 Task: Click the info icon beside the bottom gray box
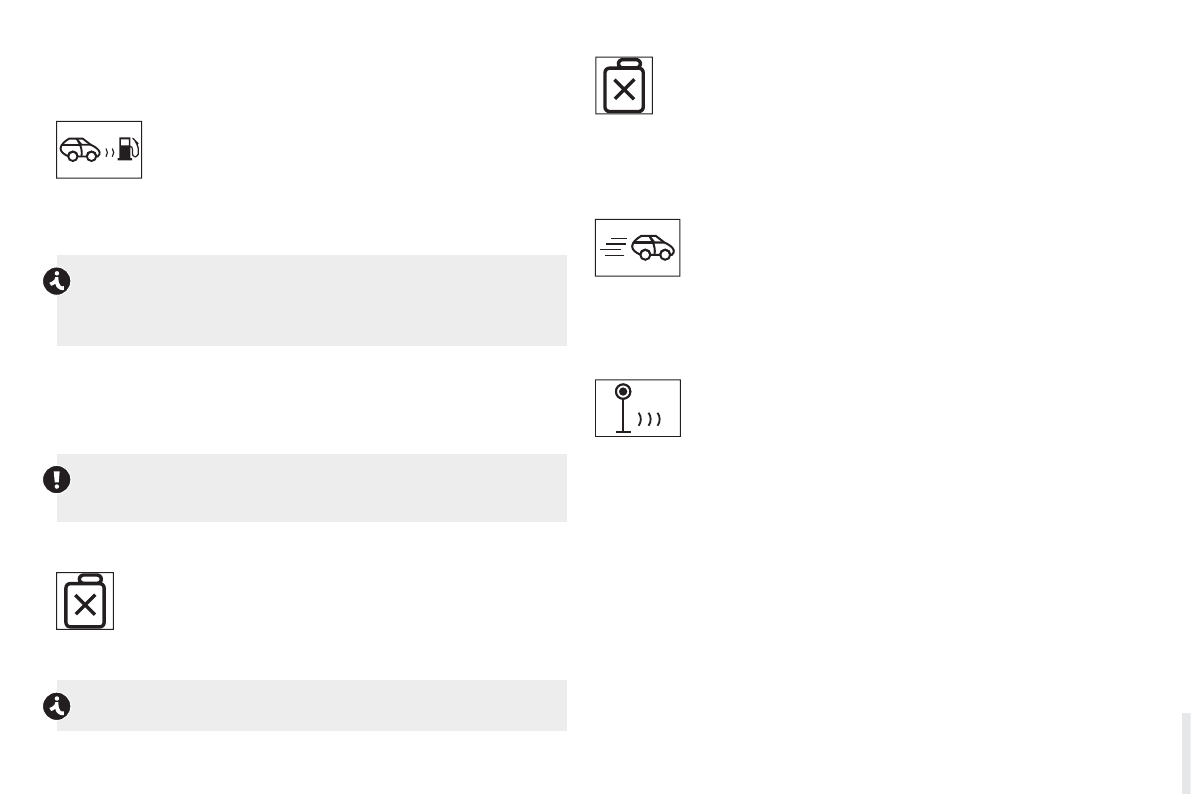(56, 707)
